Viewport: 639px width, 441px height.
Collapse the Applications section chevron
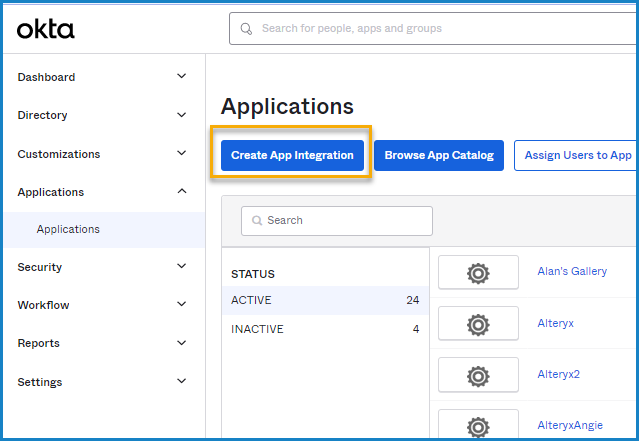coord(182,191)
